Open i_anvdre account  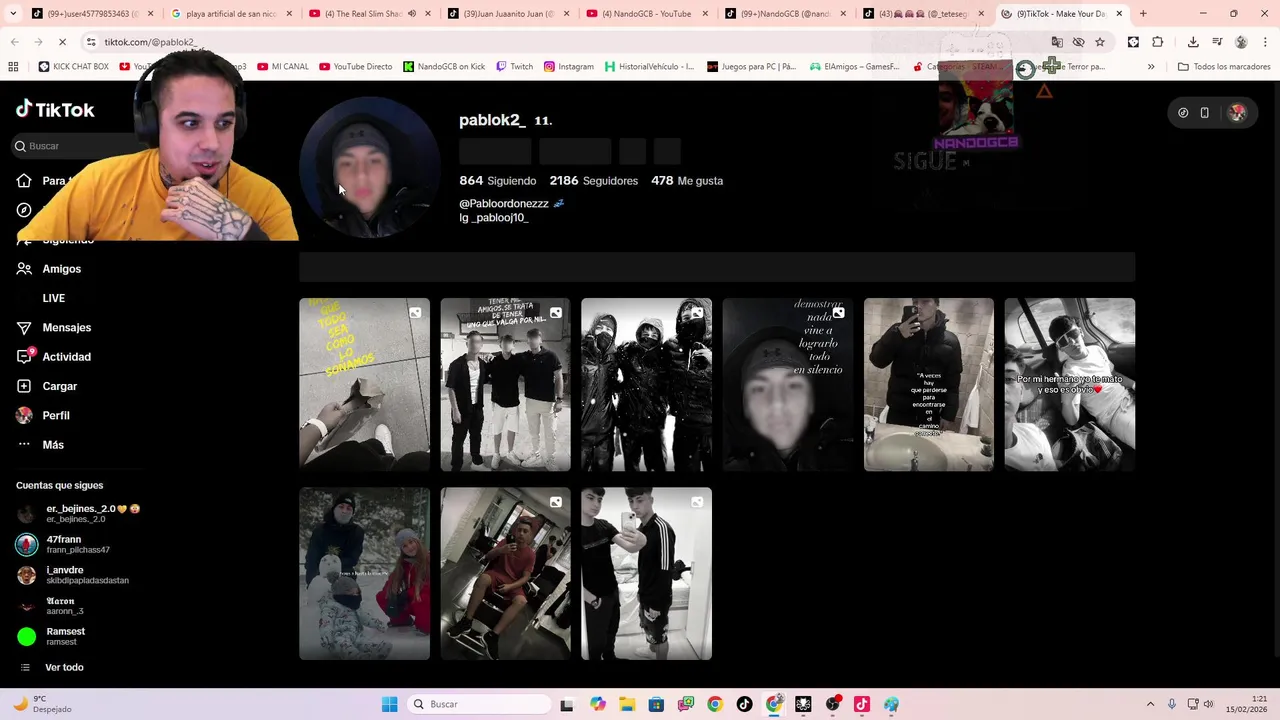pos(72,575)
